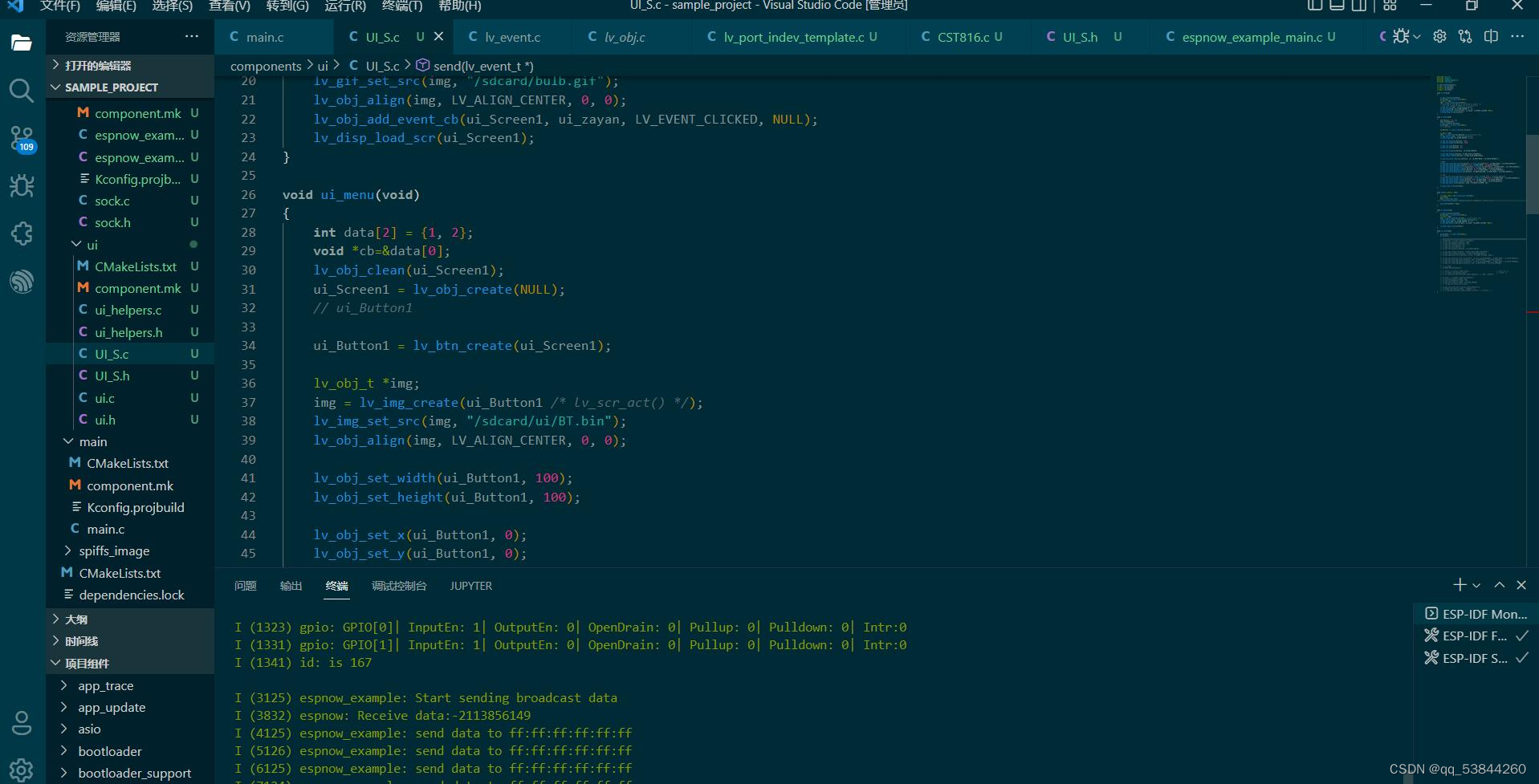Open sock.h in the Explorer
Viewport: 1539px width, 784px height.
(x=130, y=222)
